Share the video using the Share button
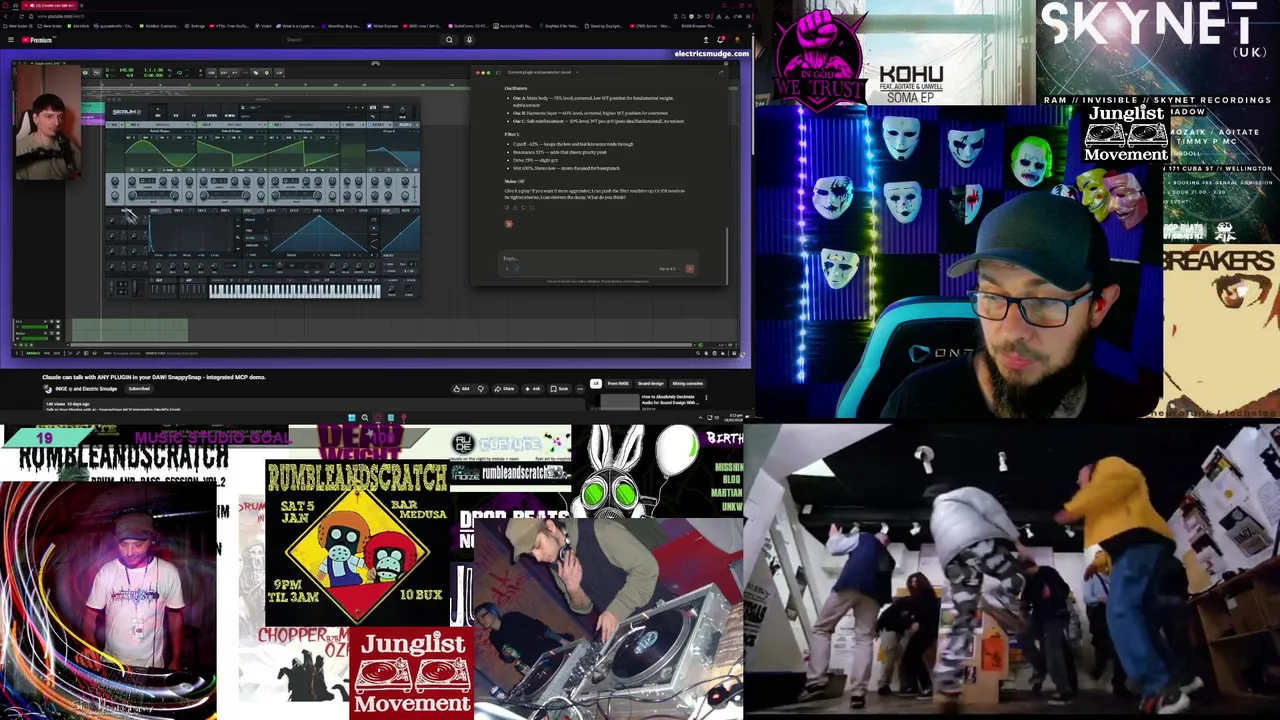This screenshot has height=720, width=1280. [505, 389]
